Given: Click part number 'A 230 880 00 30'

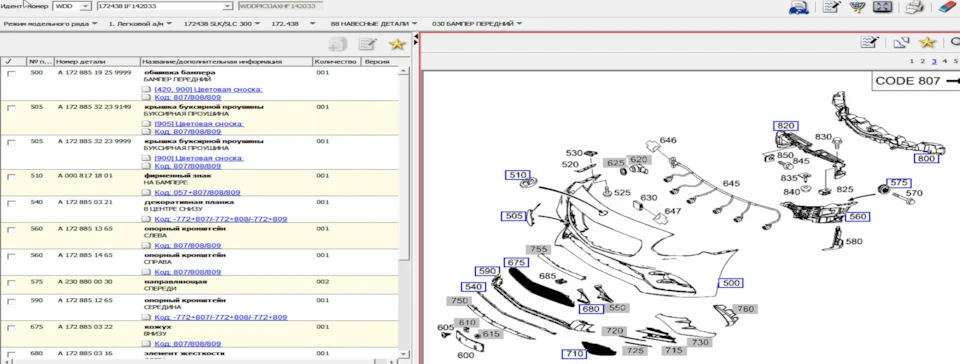Looking at the screenshot, I should 86,282.
